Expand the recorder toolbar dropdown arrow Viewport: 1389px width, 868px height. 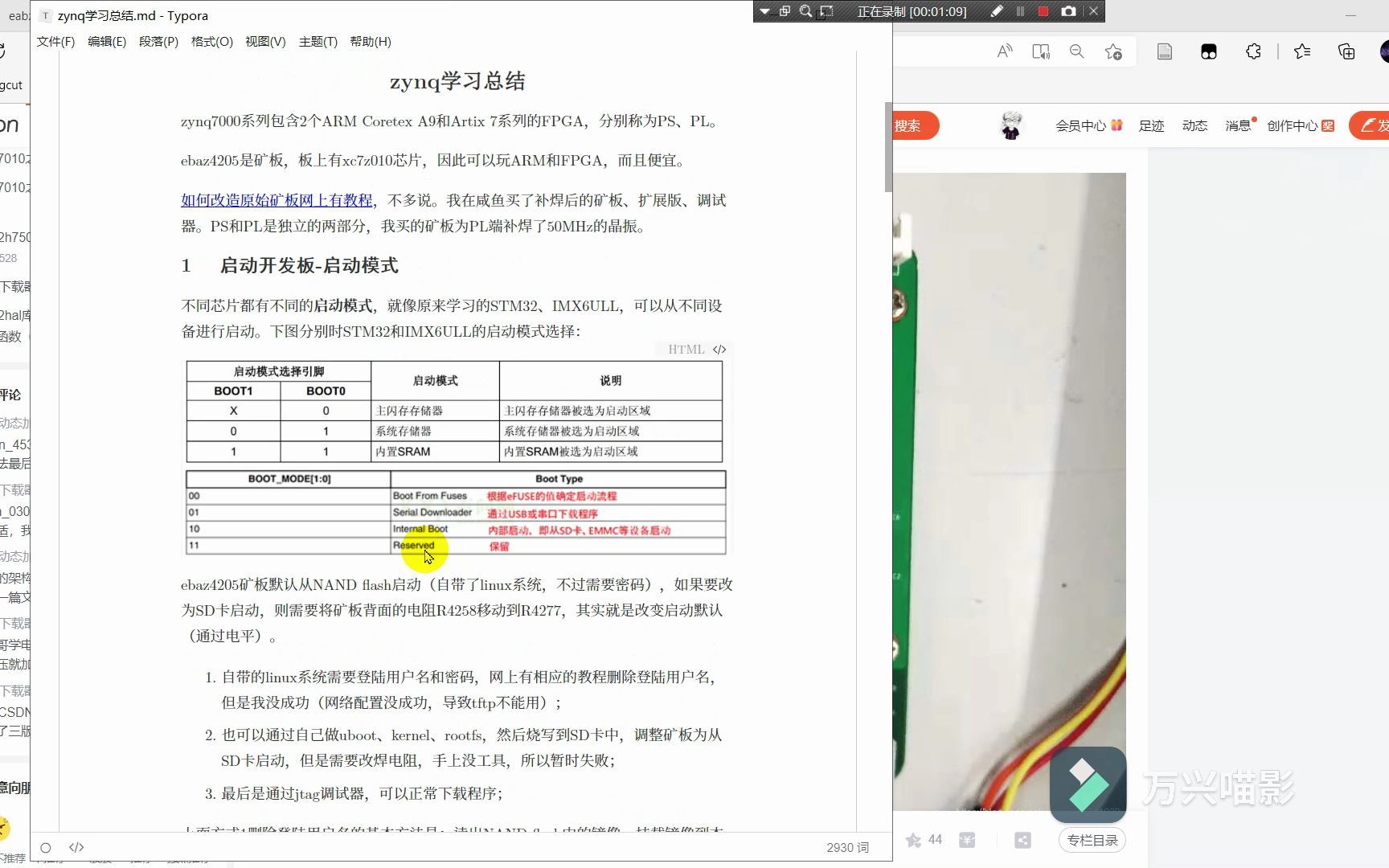coord(762,11)
